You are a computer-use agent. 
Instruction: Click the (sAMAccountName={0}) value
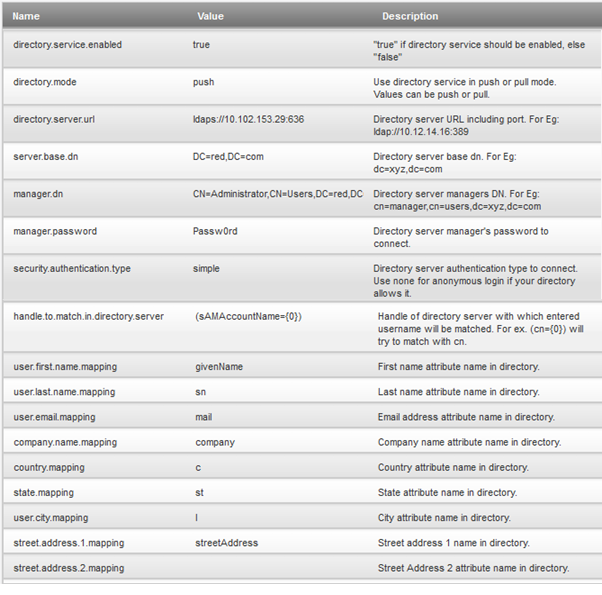pyautogui.click(x=248, y=316)
